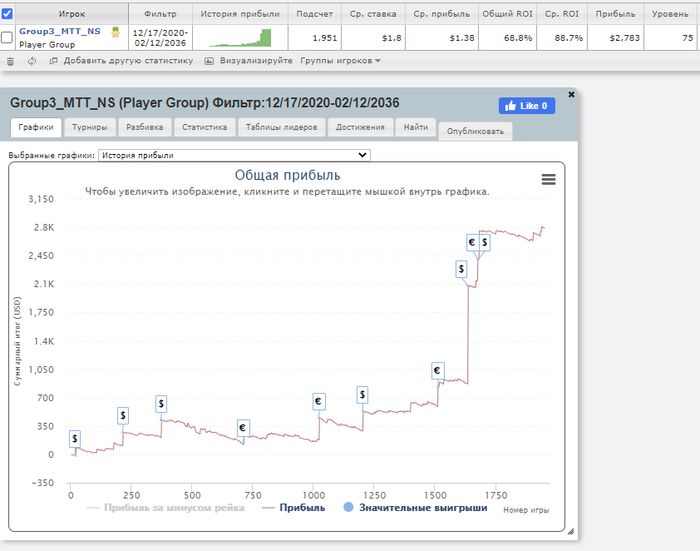
Task: Toggle Прибыль за минусом рейка legend series
Action: (166, 508)
